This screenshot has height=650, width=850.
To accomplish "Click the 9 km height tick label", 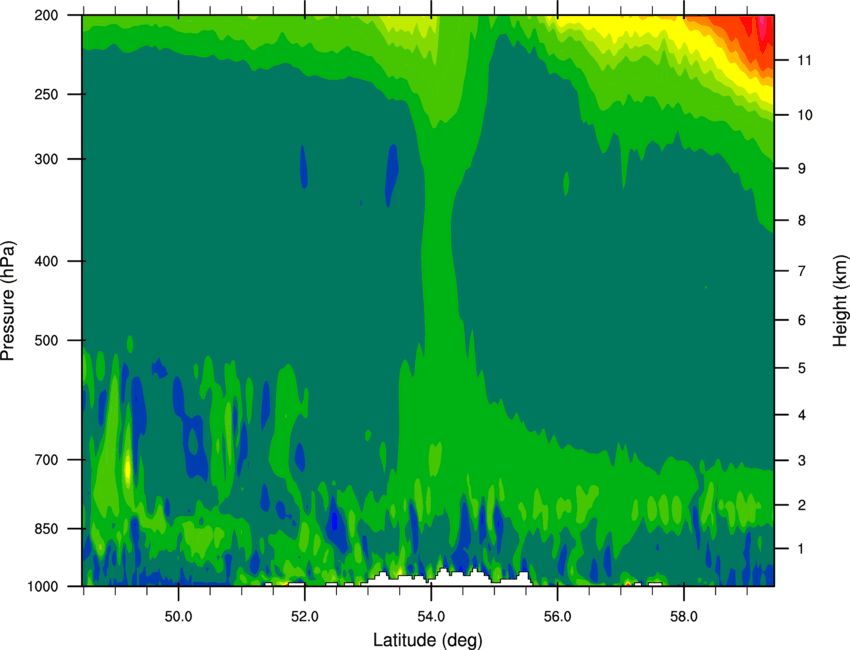I will (802, 169).
